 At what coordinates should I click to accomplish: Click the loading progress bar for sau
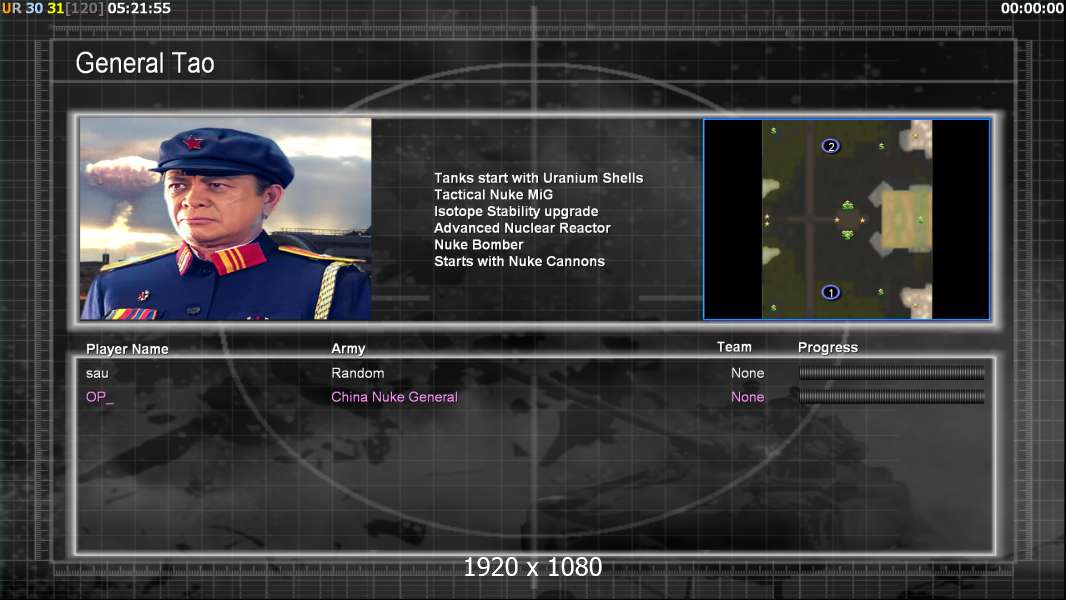pyautogui.click(x=891, y=372)
